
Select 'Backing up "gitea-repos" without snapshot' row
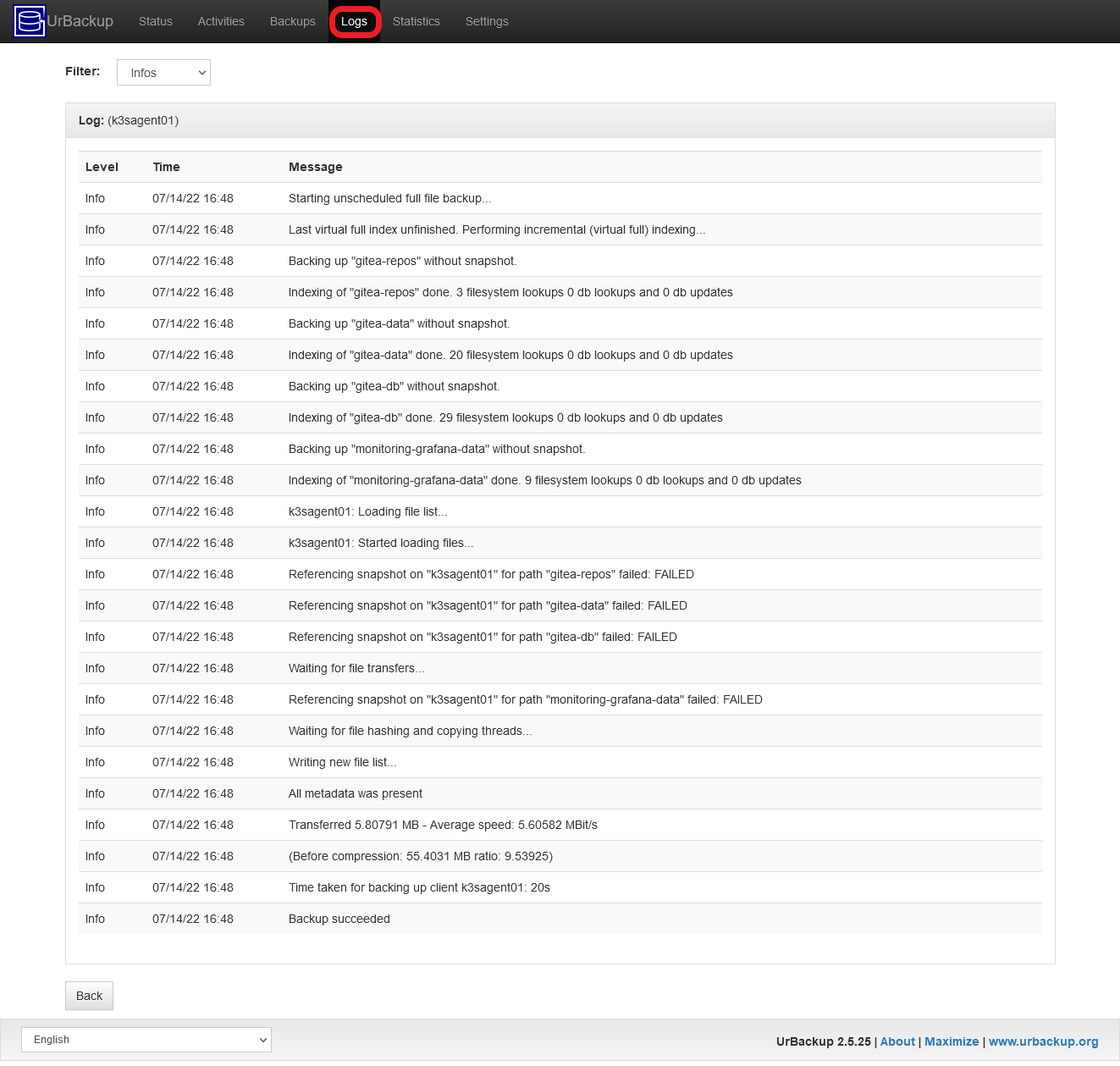(560, 261)
